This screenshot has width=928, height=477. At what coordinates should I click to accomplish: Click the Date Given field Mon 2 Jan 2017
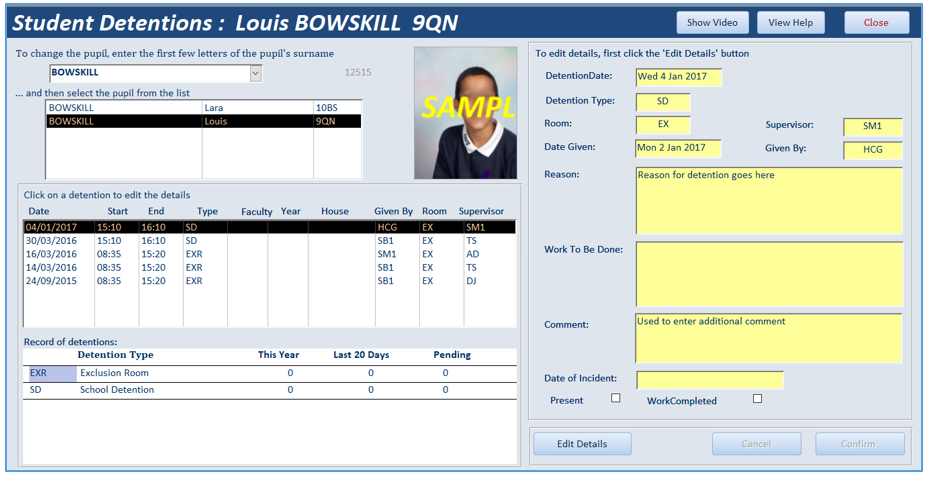coord(679,148)
